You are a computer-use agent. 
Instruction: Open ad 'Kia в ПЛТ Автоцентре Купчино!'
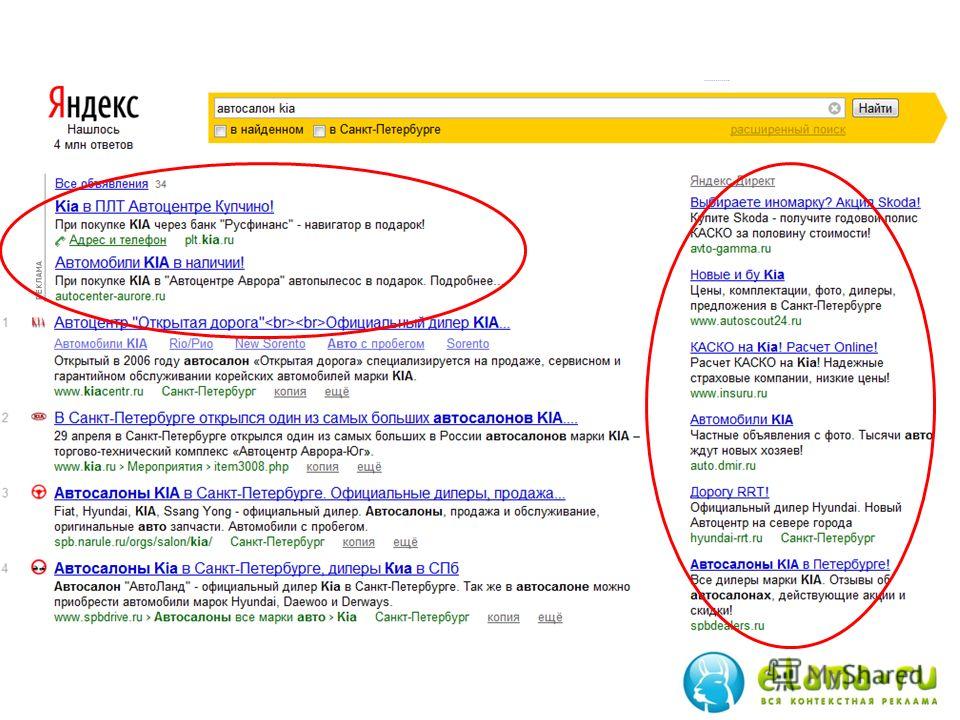pyautogui.click(x=164, y=206)
